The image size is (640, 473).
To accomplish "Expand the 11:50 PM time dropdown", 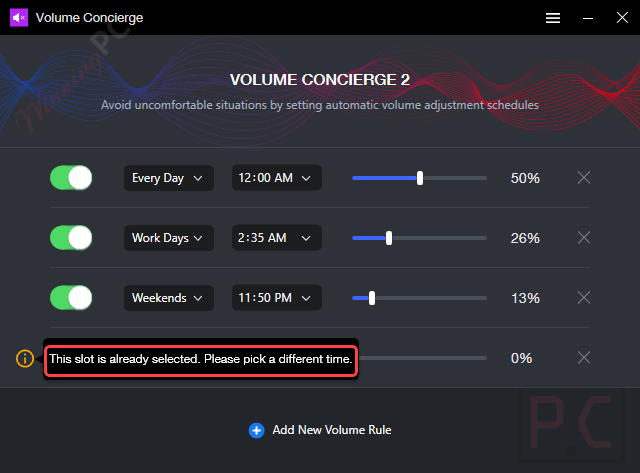I will pyautogui.click(x=276, y=298).
